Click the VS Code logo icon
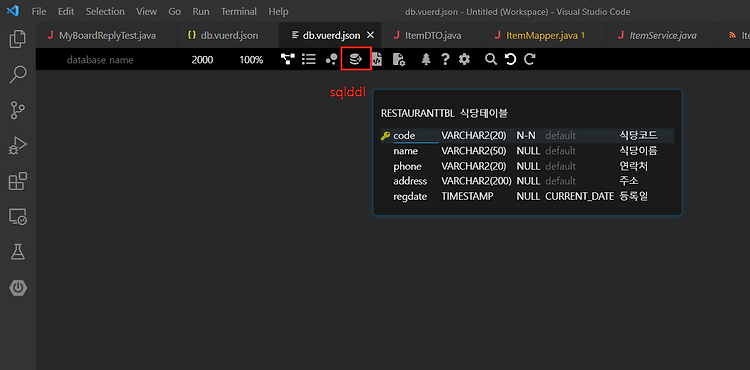The height and width of the screenshot is (370, 750). (x=13, y=11)
